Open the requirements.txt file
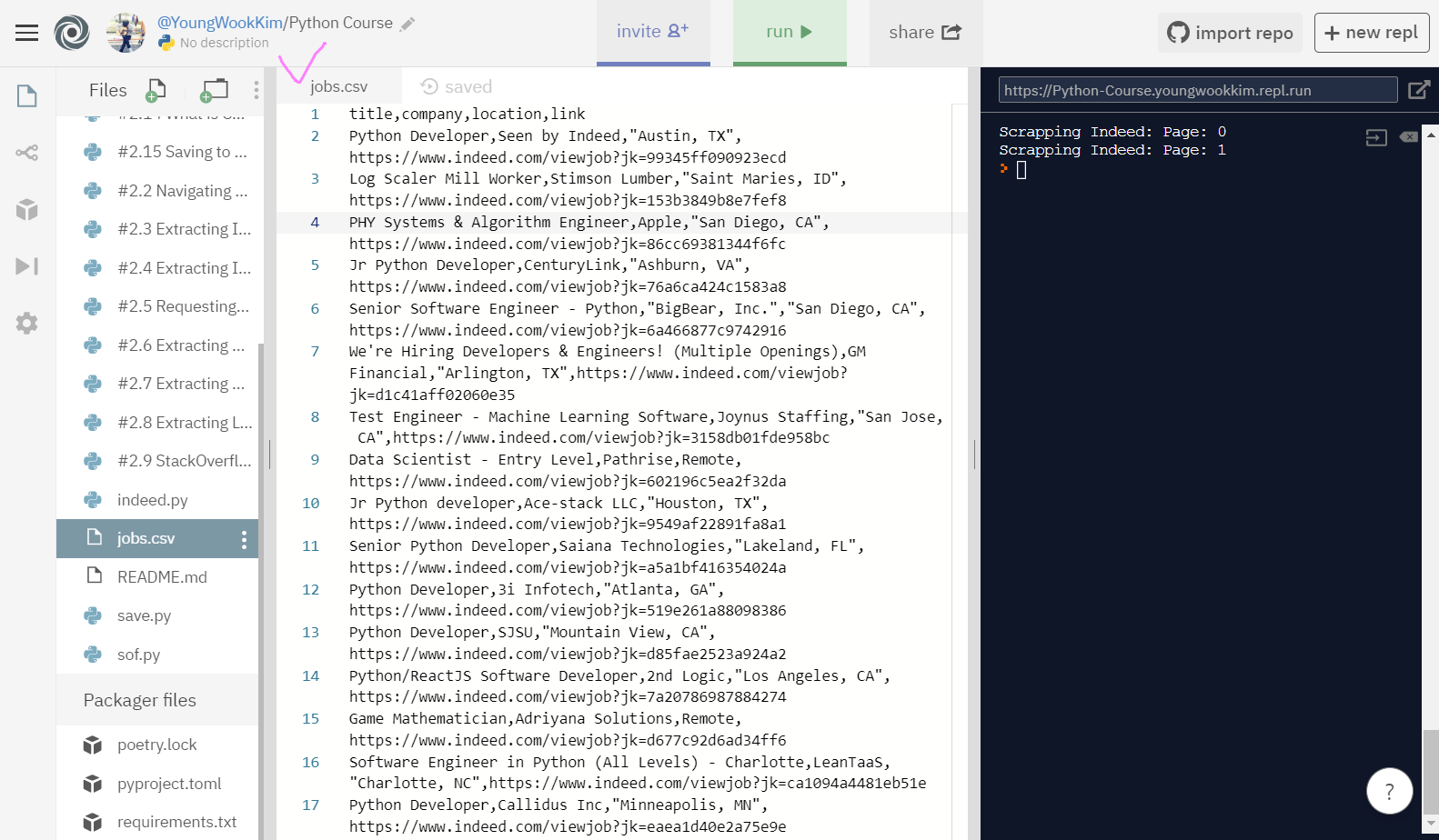 tap(157, 822)
